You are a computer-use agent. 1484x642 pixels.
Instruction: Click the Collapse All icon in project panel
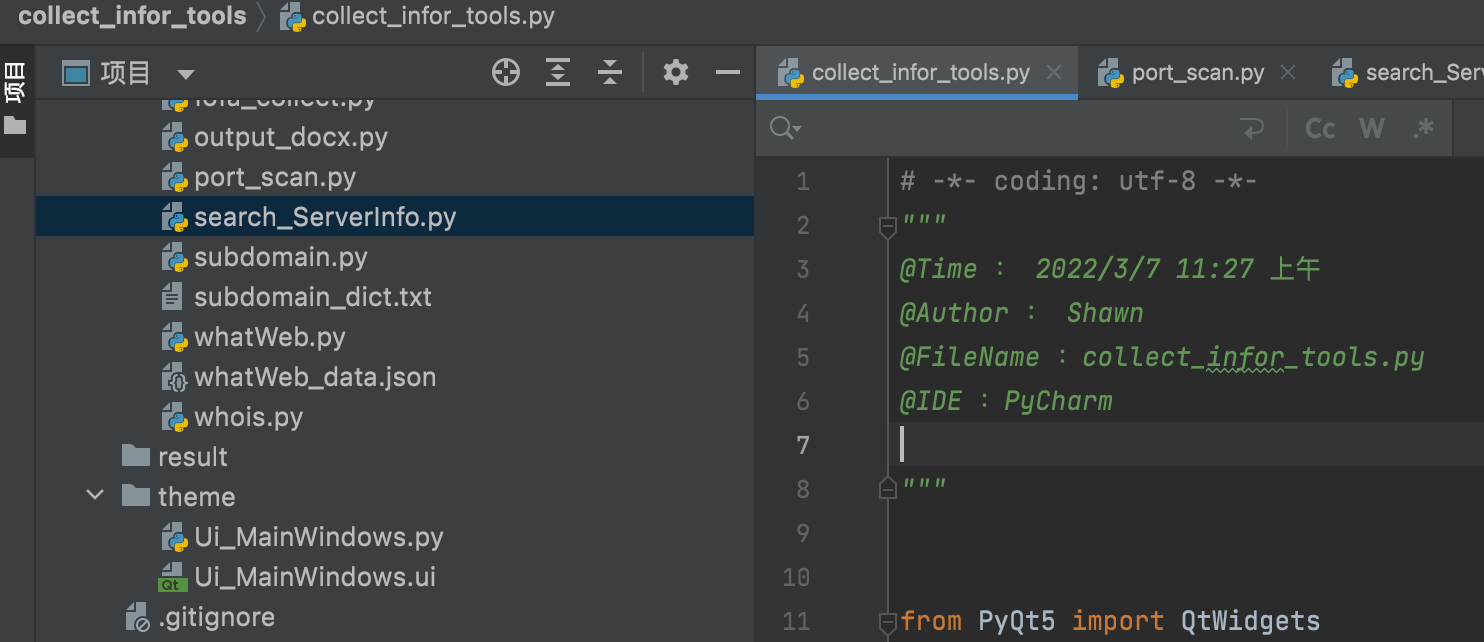point(609,72)
